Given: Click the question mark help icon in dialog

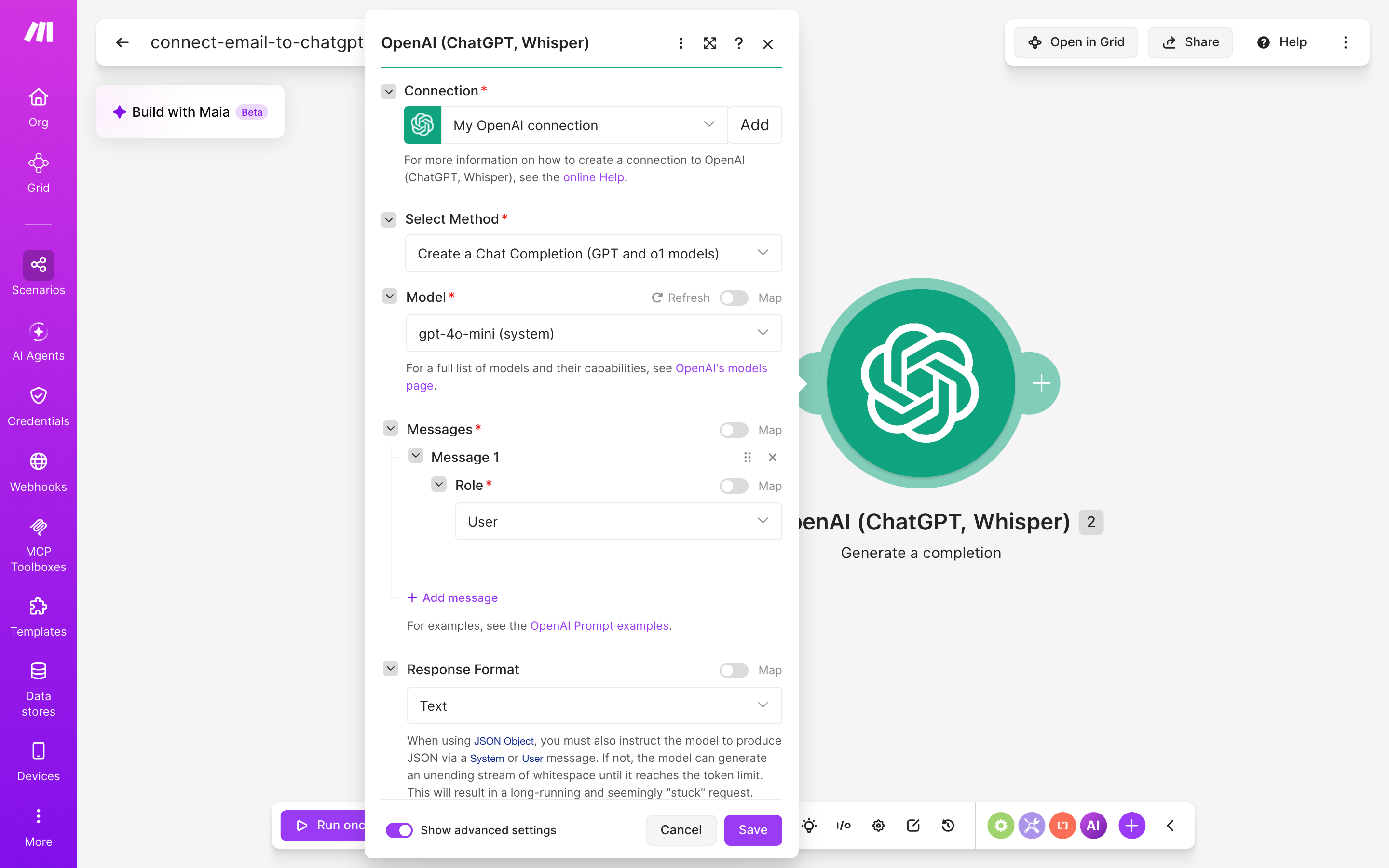Looking at the screenshot, I should click(739, 43).
